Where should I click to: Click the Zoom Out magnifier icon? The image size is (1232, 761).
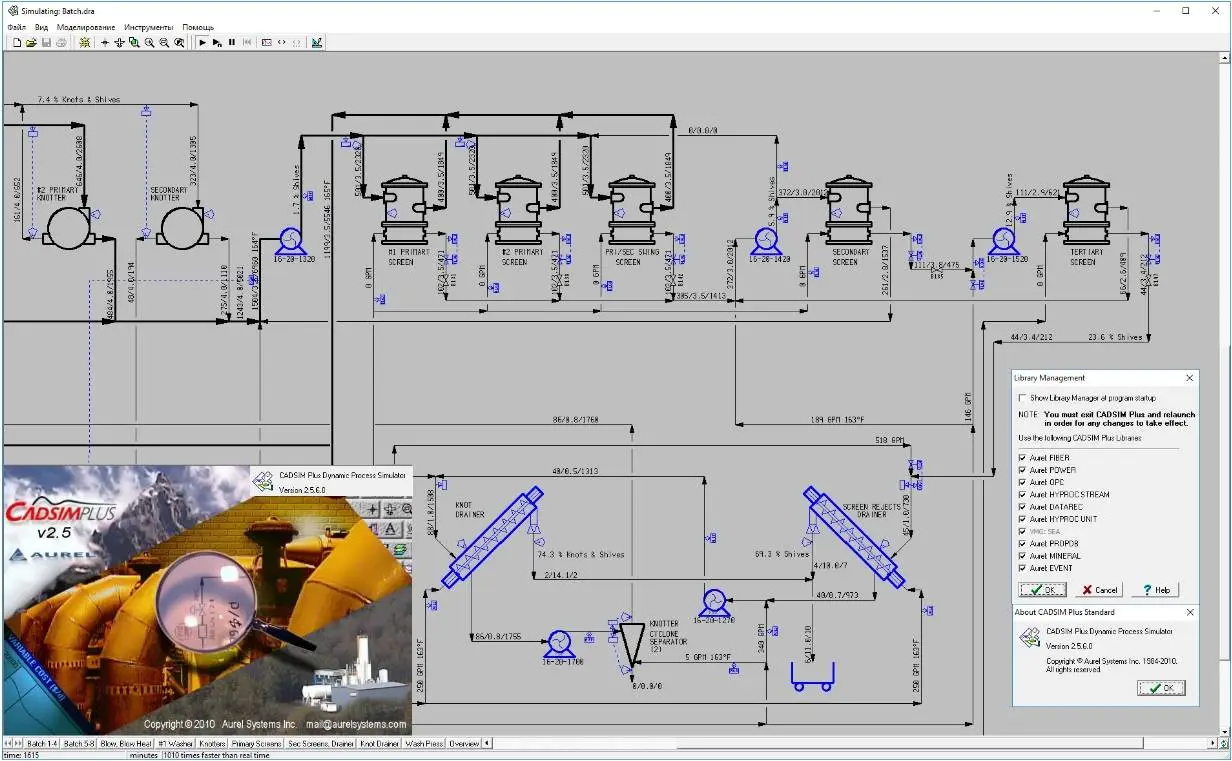point(164,43)
